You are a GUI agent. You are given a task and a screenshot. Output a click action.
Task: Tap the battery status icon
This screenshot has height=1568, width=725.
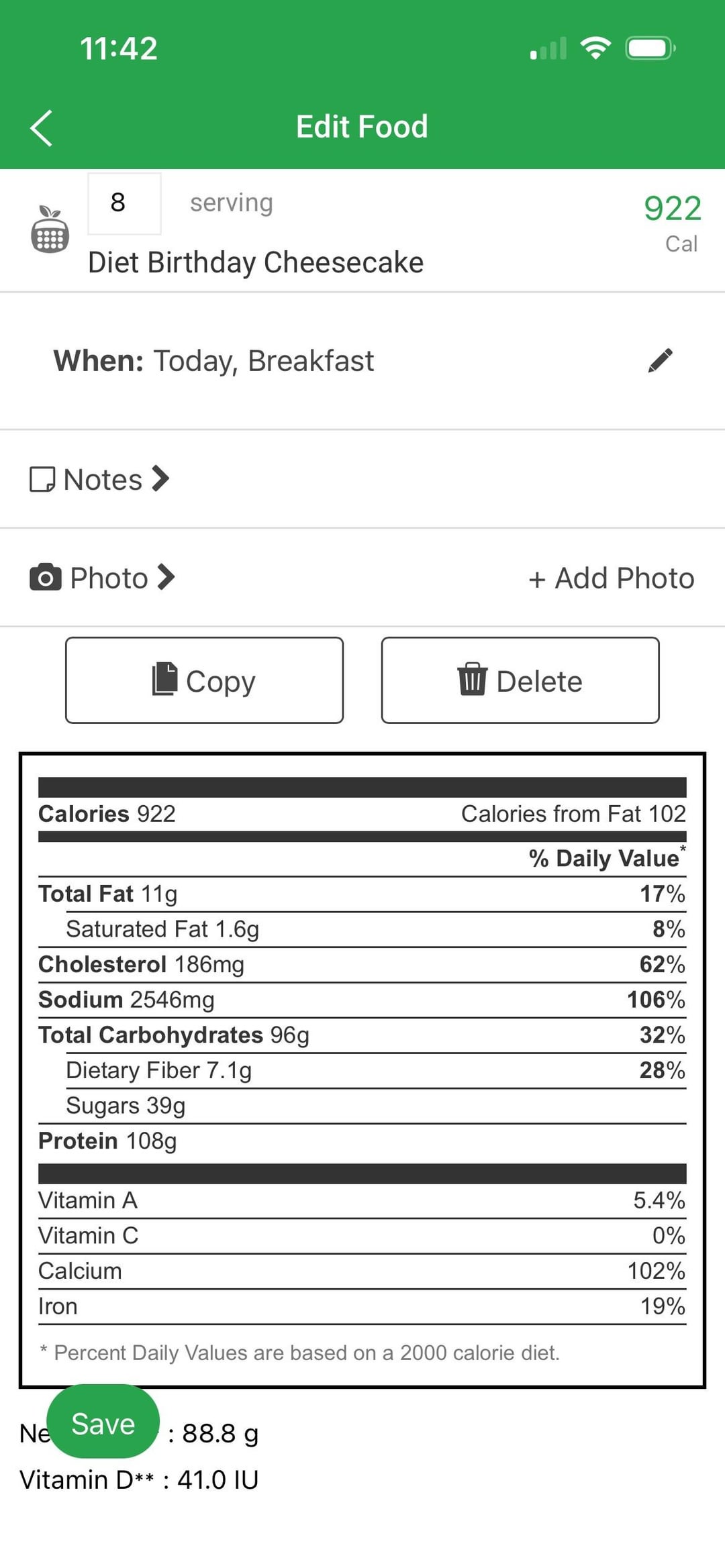650,48
